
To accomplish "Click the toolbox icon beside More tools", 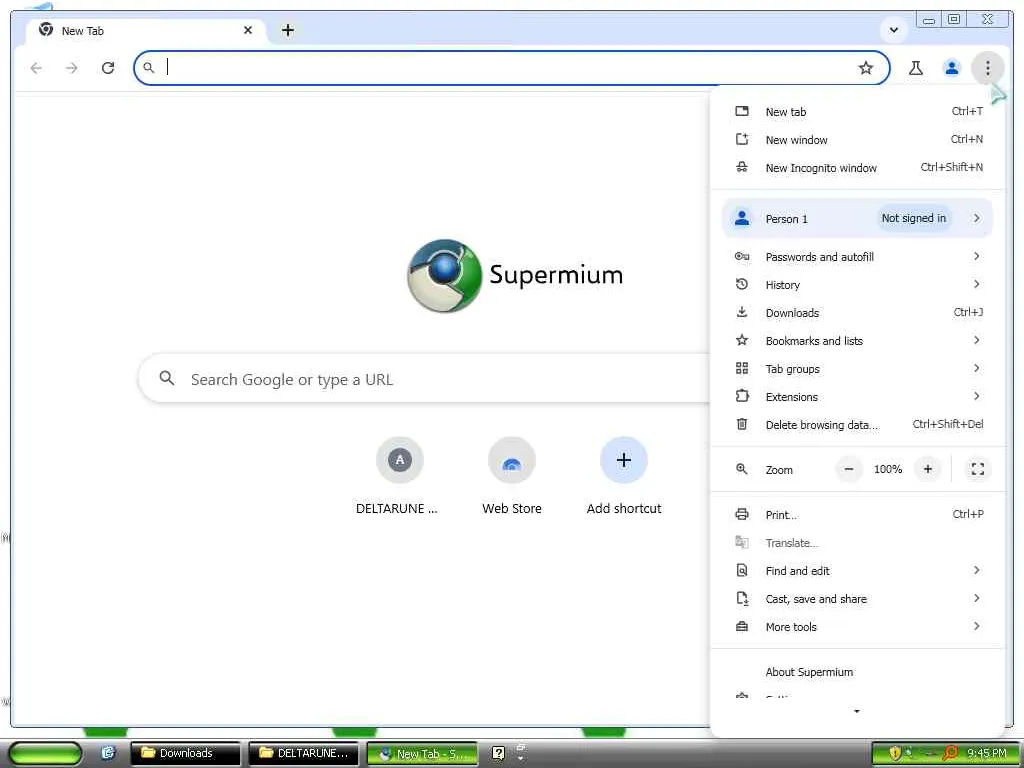I will 742,626.
